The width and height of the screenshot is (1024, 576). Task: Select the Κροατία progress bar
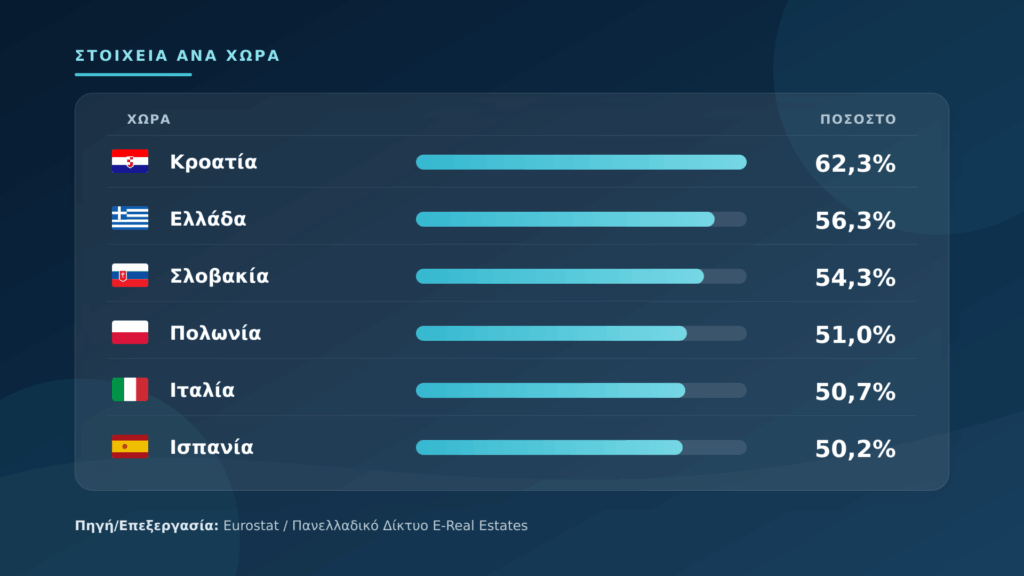coord(581,162)
